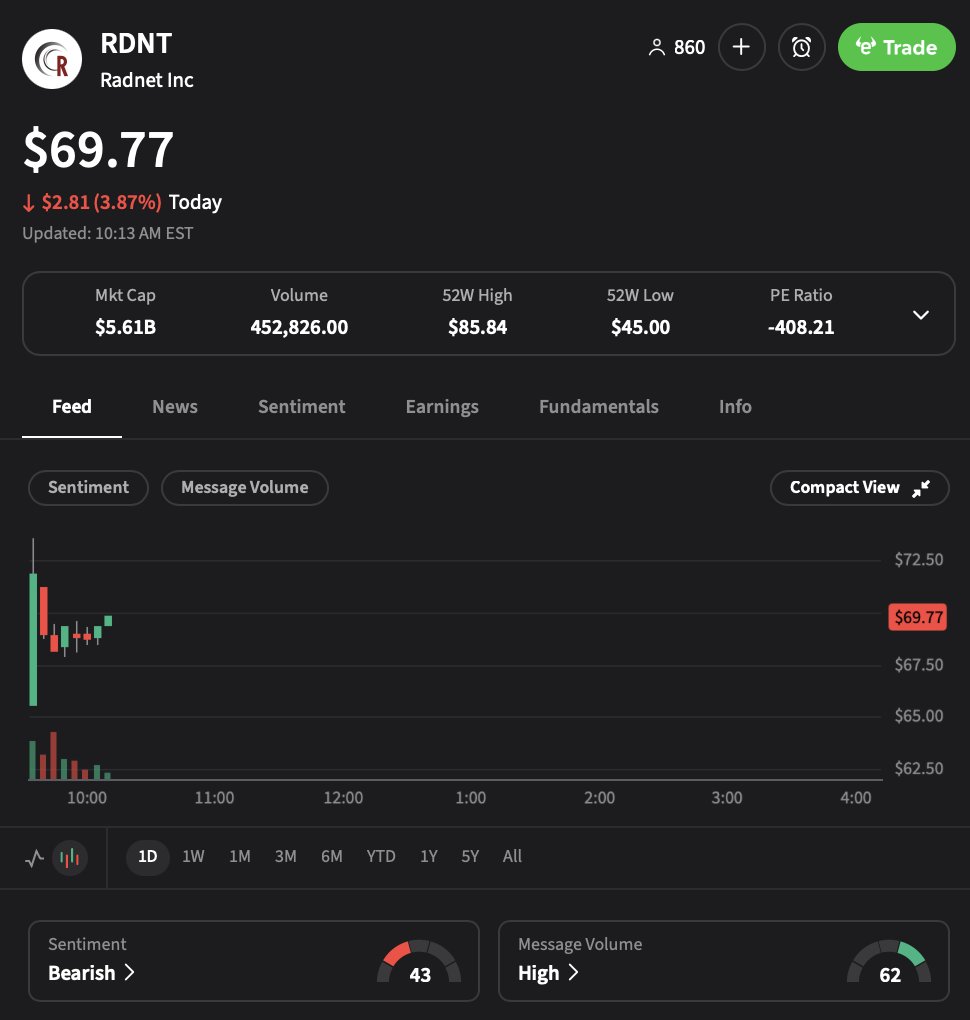Open the Fundamentals tab
Screen dimensions: 970x1020
[x=598, y=407]
